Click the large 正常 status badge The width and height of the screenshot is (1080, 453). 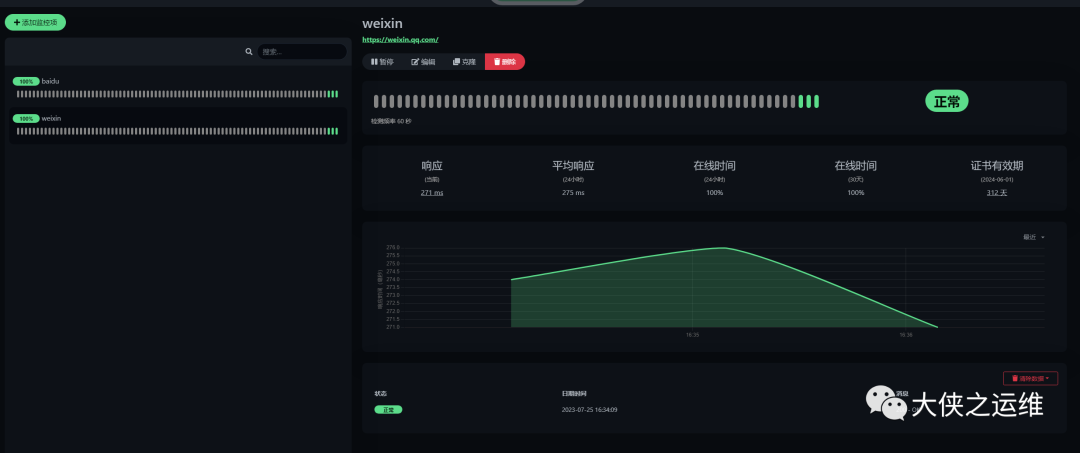tap(946, 102)
